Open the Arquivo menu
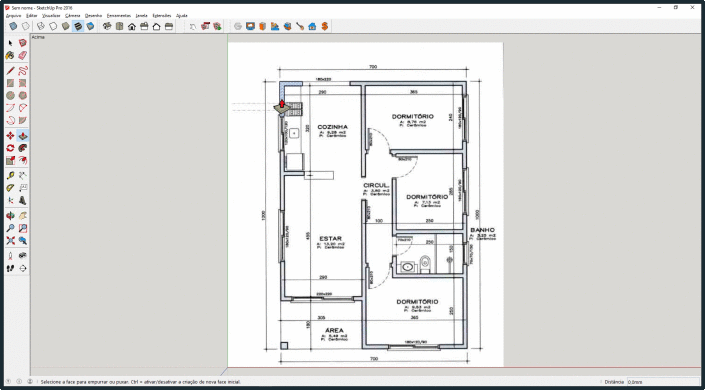Screen dimensions: 705x390 click(x=14, y=15)
